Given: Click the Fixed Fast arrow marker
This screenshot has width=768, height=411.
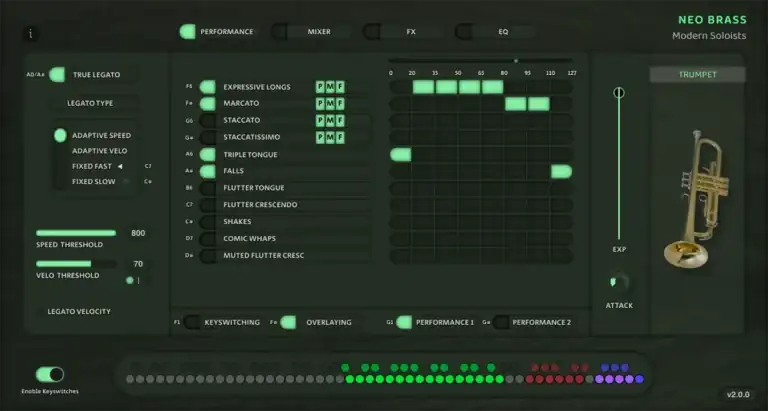Looking at the screenshot, I should click(120, 167).
